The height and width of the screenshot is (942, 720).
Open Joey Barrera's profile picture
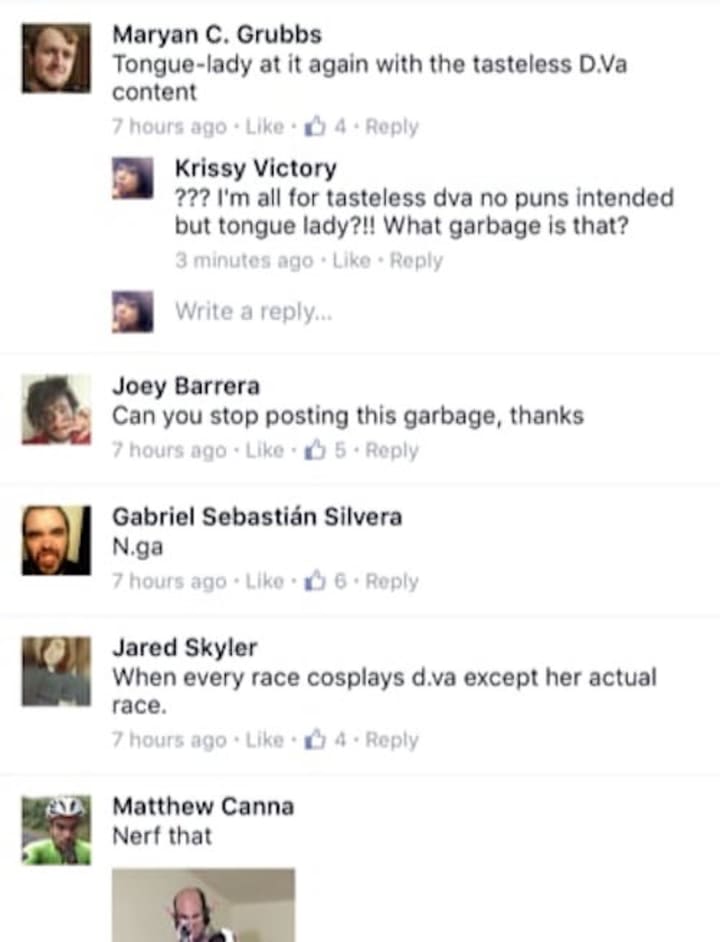pos(56,410)
